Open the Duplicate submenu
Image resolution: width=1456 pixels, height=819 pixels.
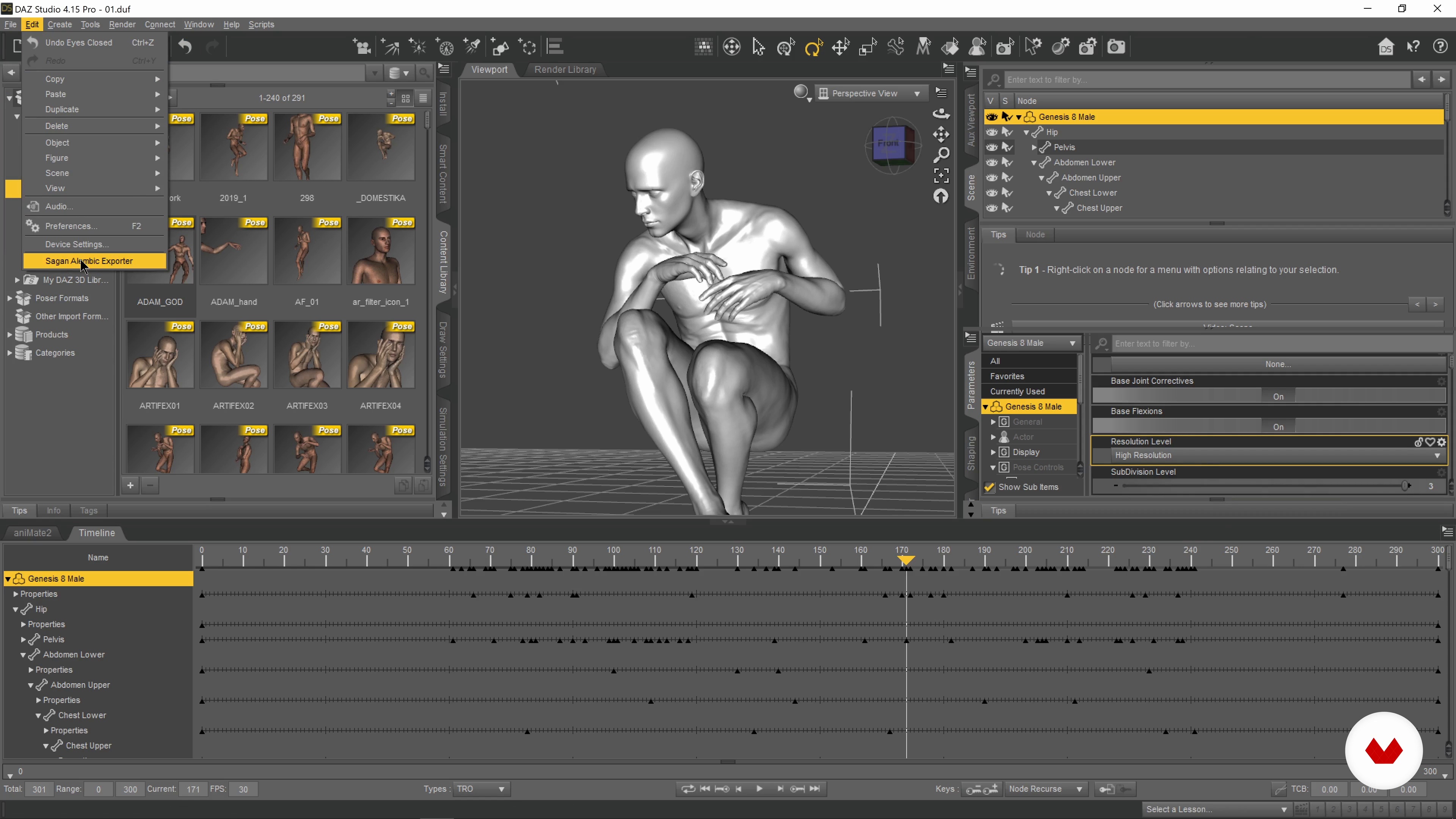tap(95, 110)
